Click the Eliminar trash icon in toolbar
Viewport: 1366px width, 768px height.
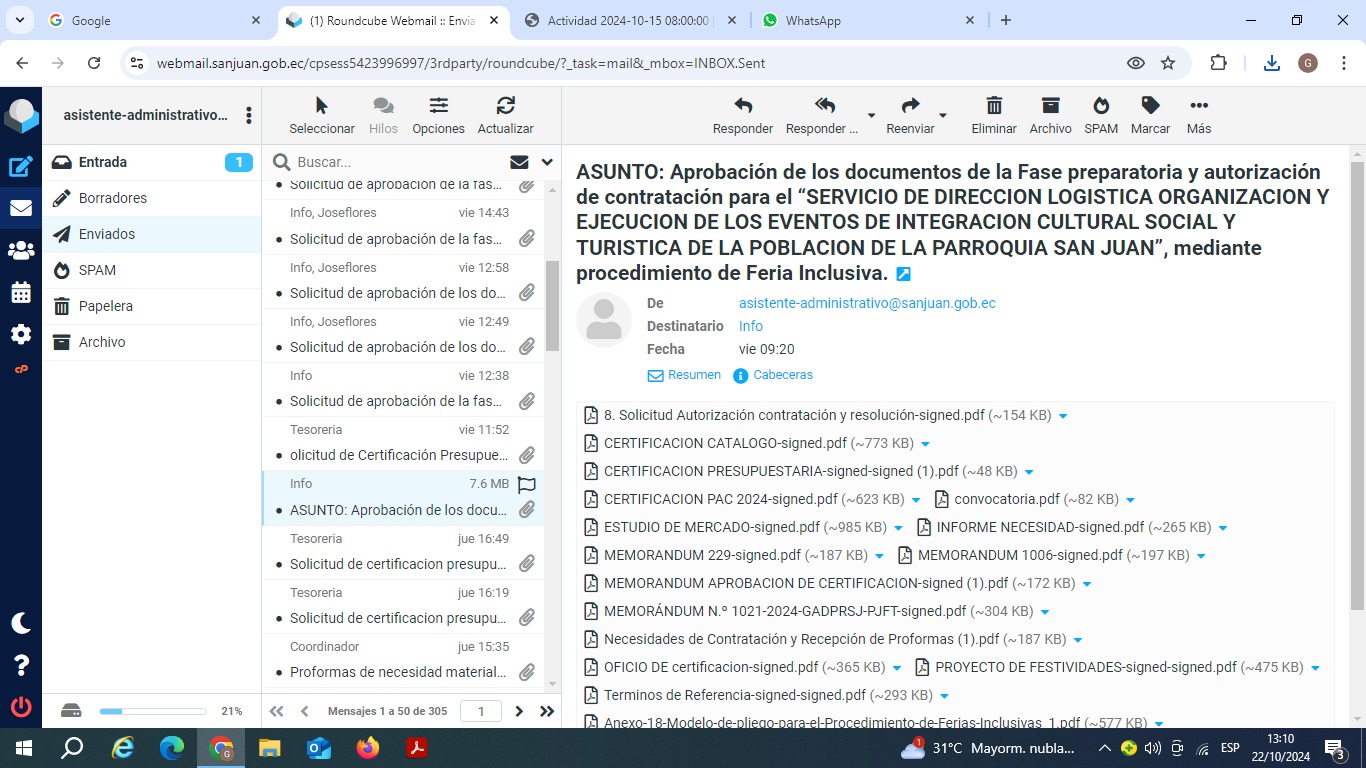pyautogui.click(x=993, y=106)
